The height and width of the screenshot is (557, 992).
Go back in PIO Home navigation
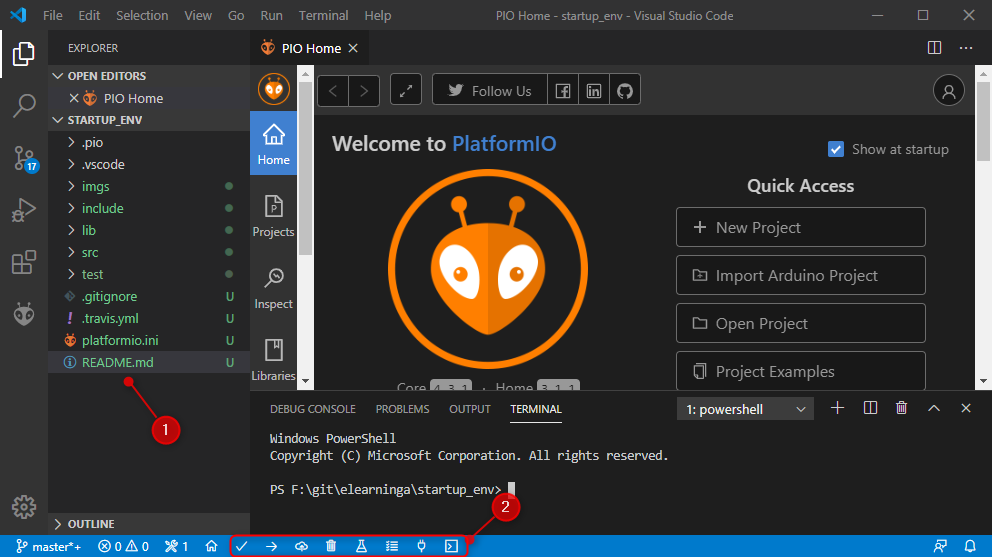click(333, 91)
